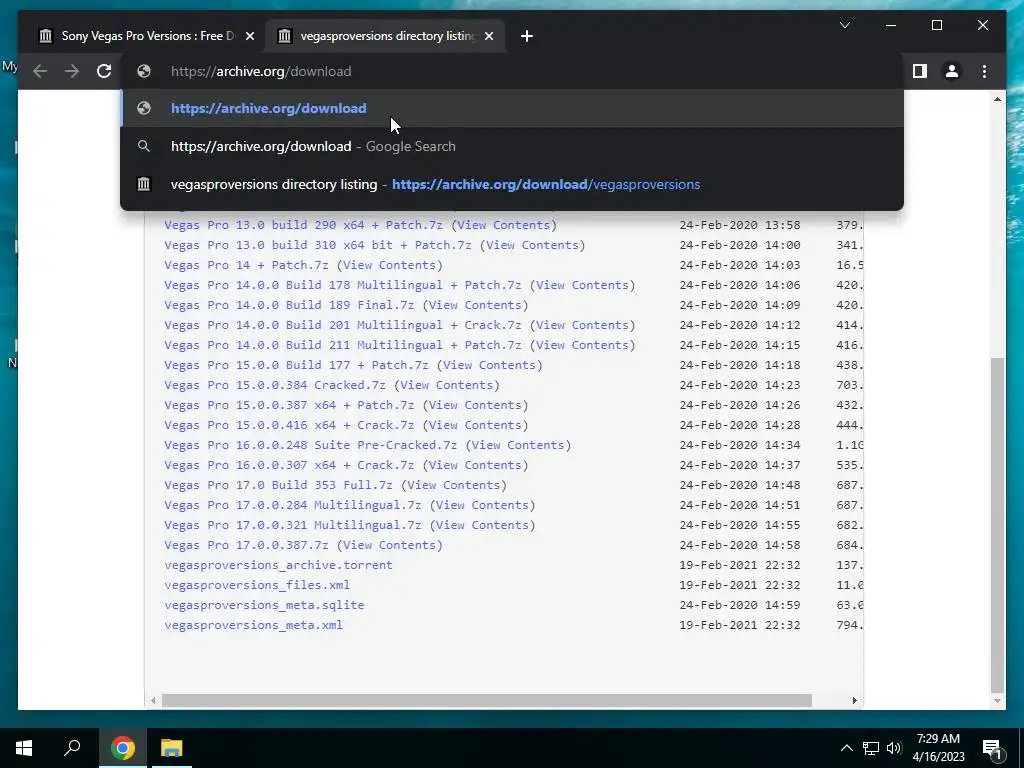Open volume control tray icon
This screenshot has height=768, width=1024.
click(x=894, y=748)
